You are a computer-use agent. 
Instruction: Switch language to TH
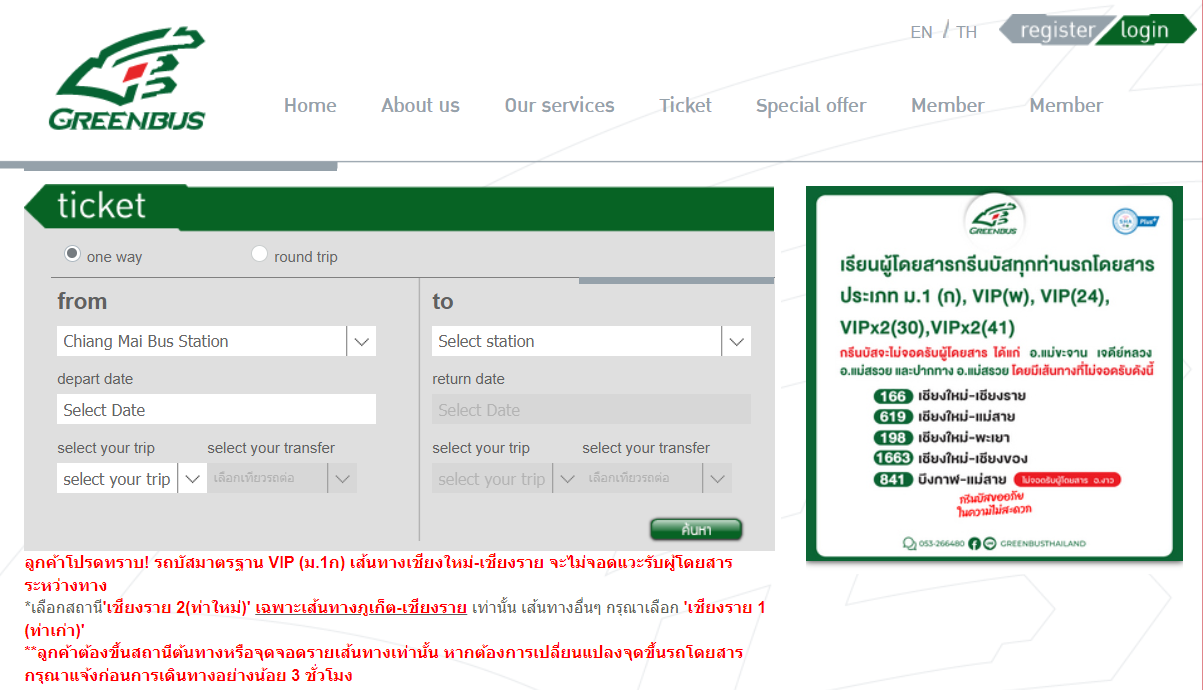coord(966,32)
